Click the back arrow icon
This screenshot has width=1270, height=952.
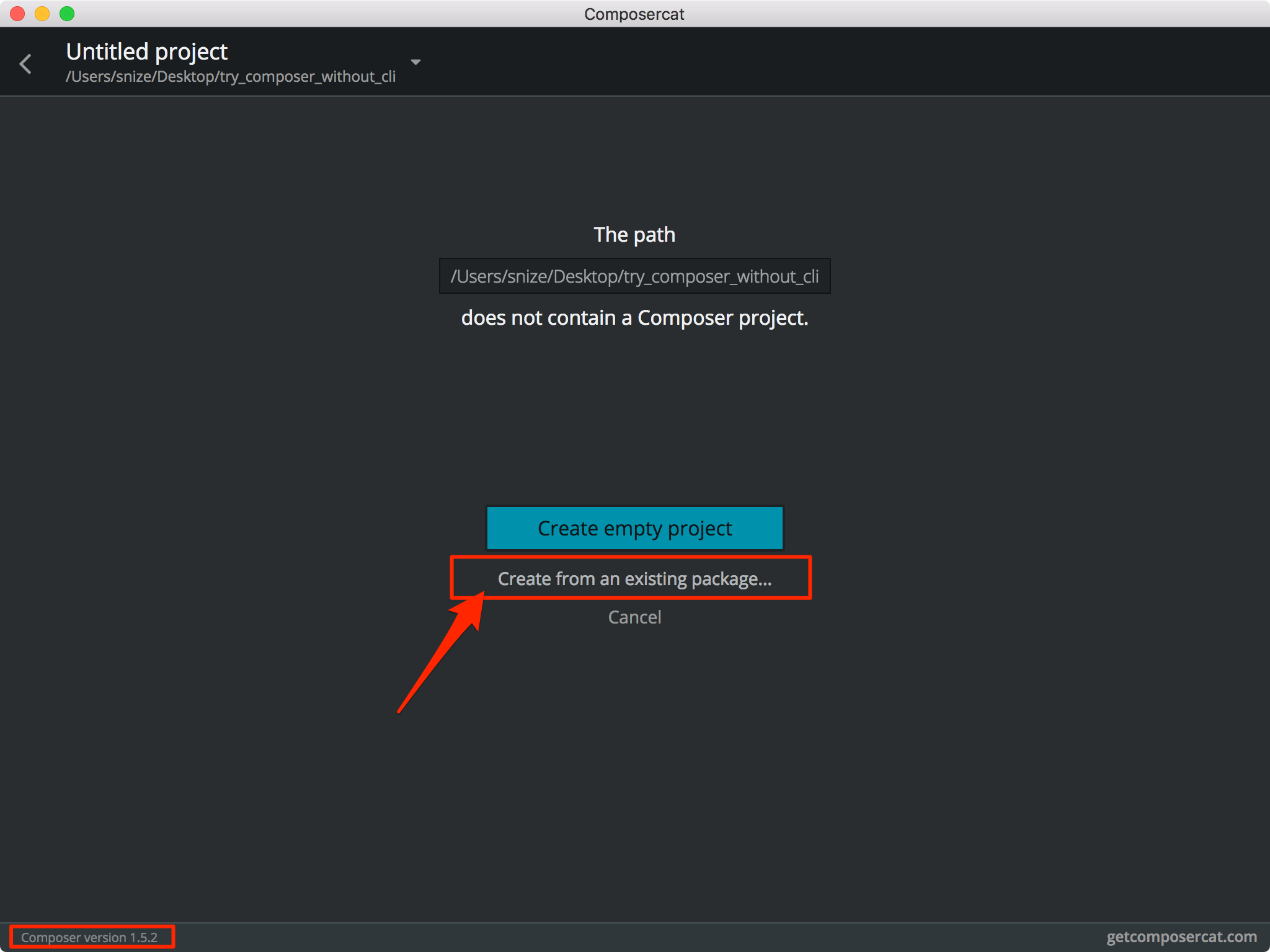[x=25, y=64]
